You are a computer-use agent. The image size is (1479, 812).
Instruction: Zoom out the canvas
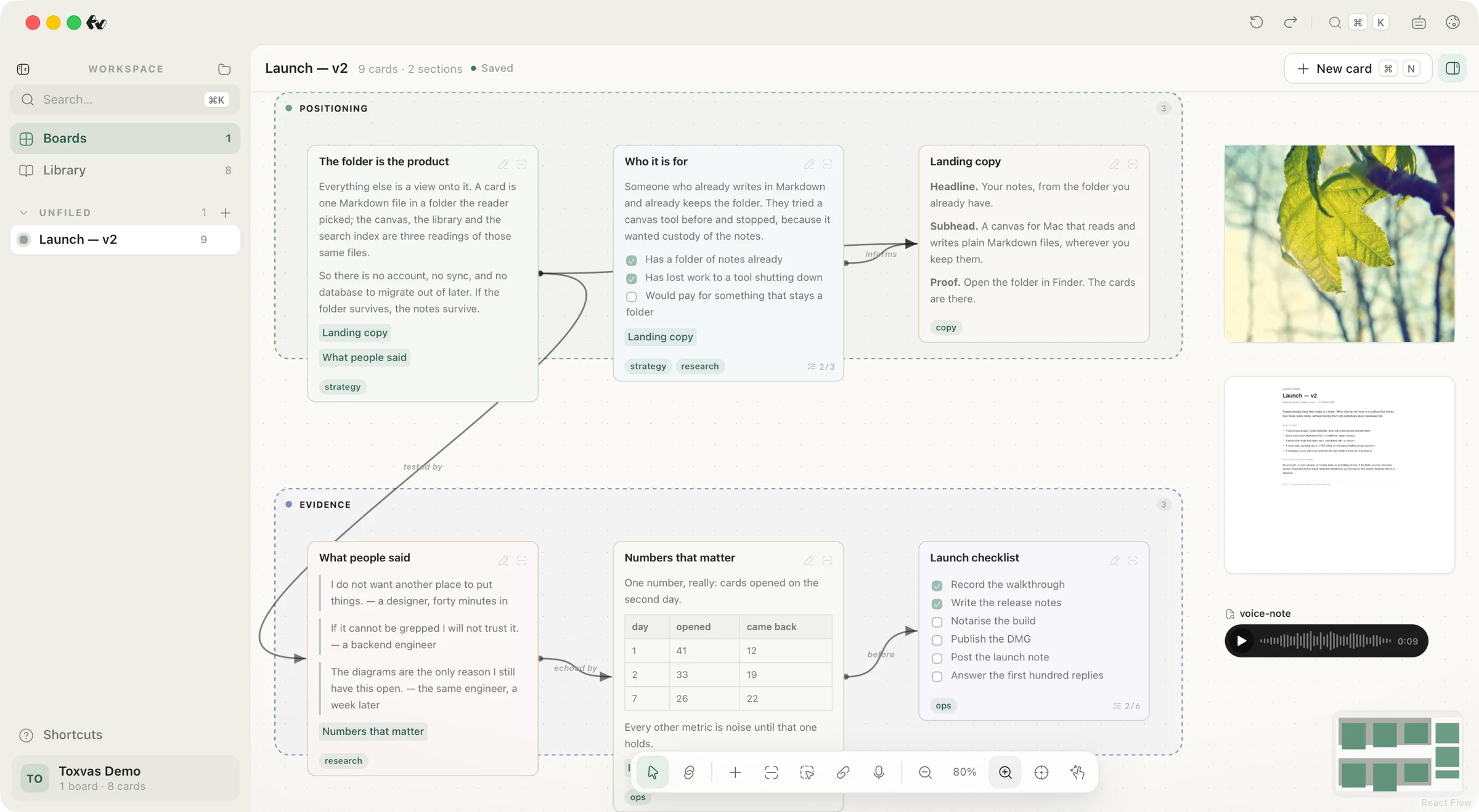pos(924,772)
